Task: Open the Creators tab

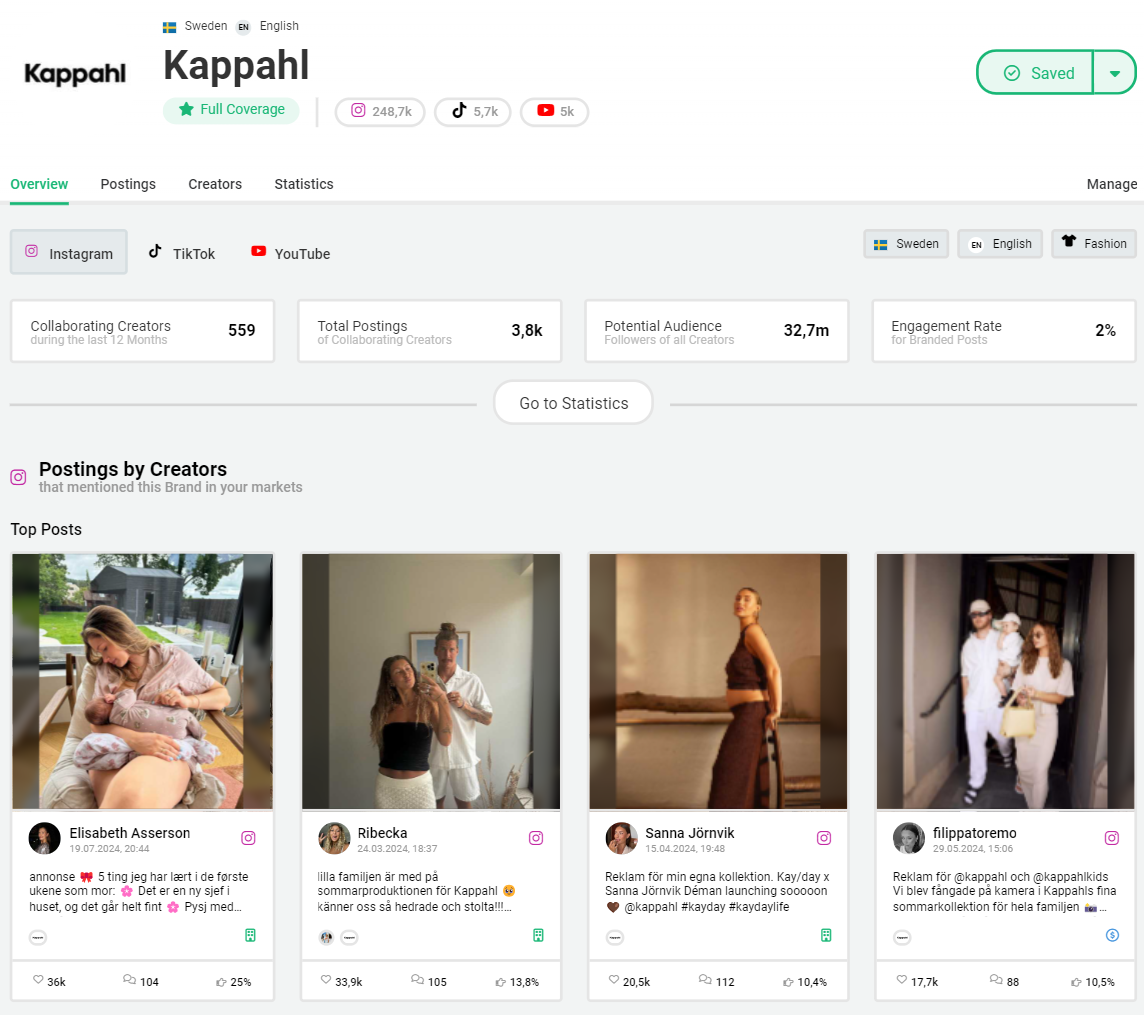Action: pos(215,184)
